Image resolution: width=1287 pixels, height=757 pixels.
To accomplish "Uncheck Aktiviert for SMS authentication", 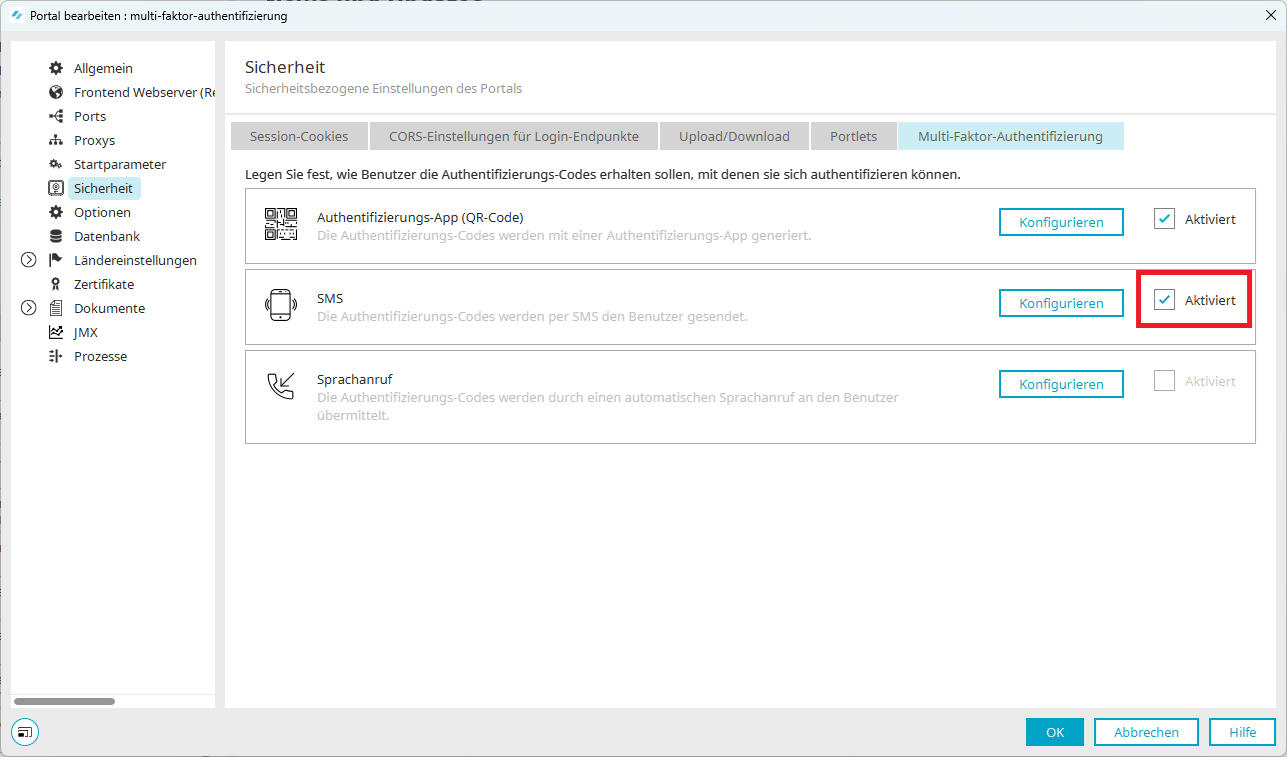I will [1164, 300].
